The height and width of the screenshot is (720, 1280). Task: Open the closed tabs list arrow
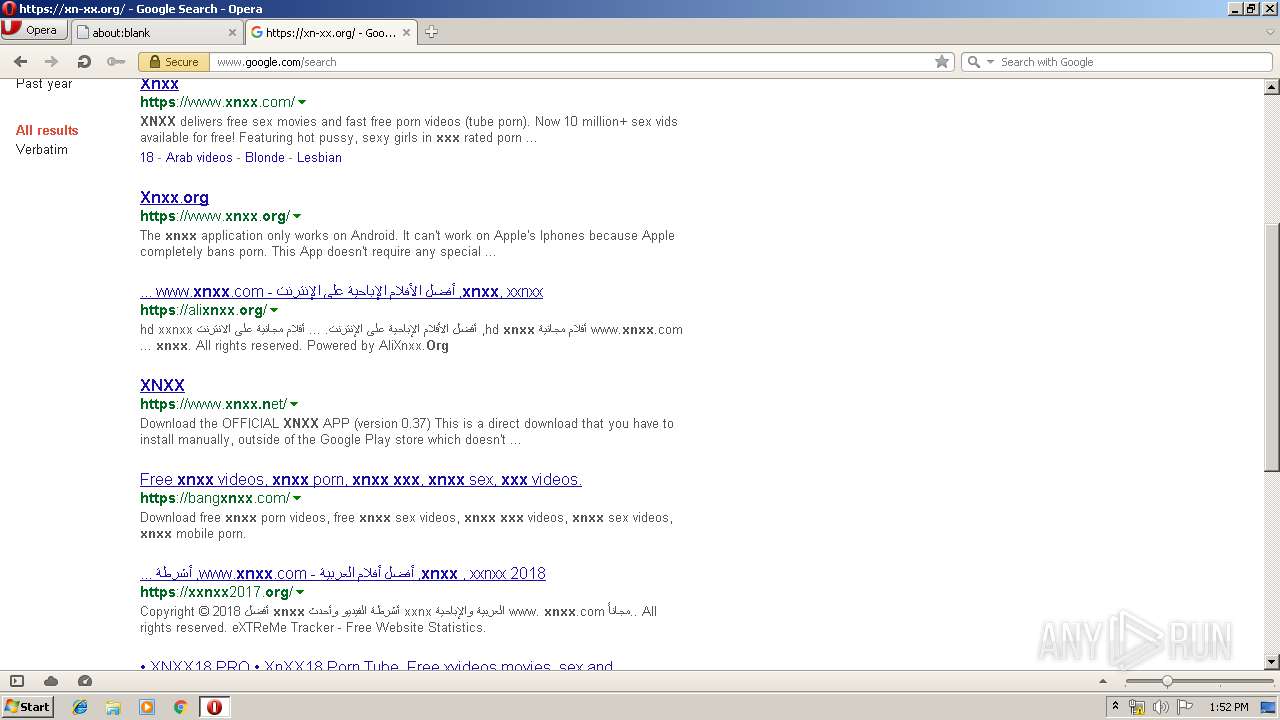[x=1270, y=32]
